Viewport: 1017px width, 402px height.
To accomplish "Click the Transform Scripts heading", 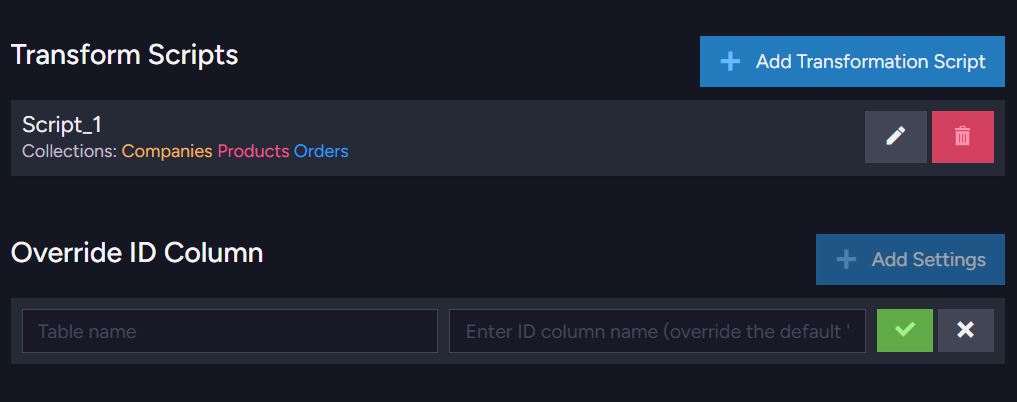I will (x=125, y=55).
